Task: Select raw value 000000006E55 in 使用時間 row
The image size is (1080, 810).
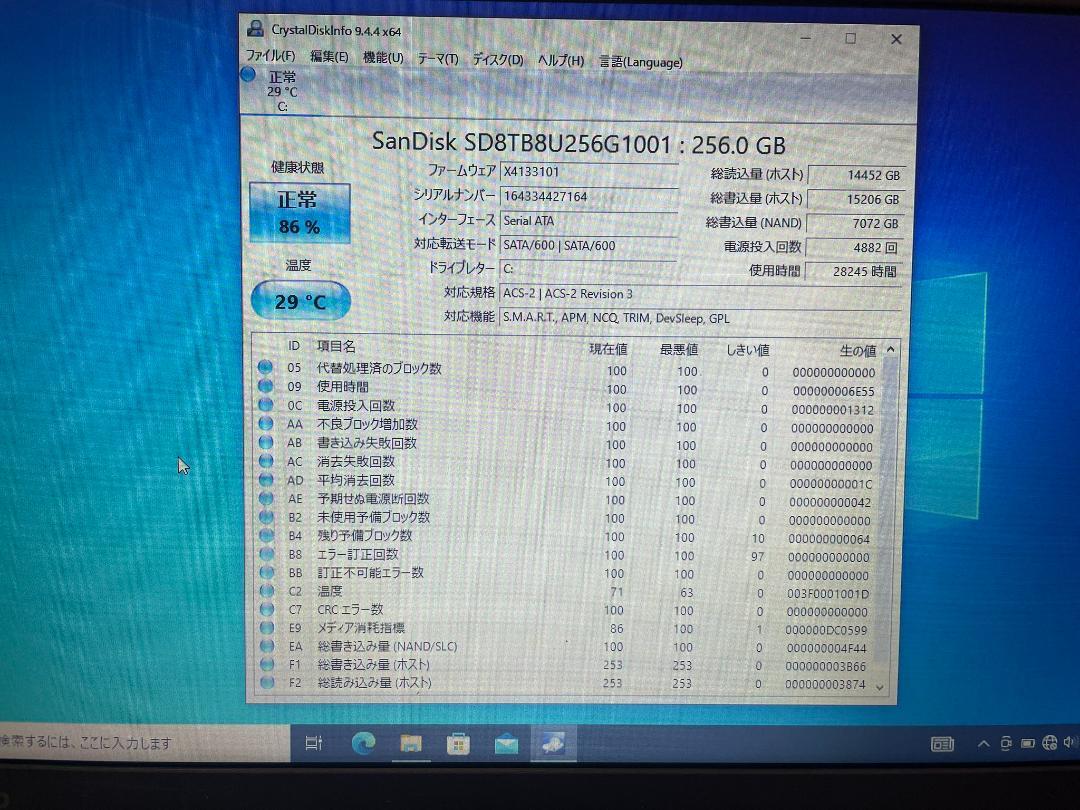Action: pos(833,391)
